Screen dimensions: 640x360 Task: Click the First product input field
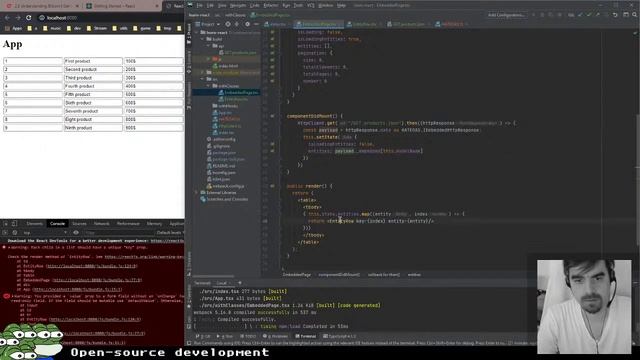(x=93, y=61)
